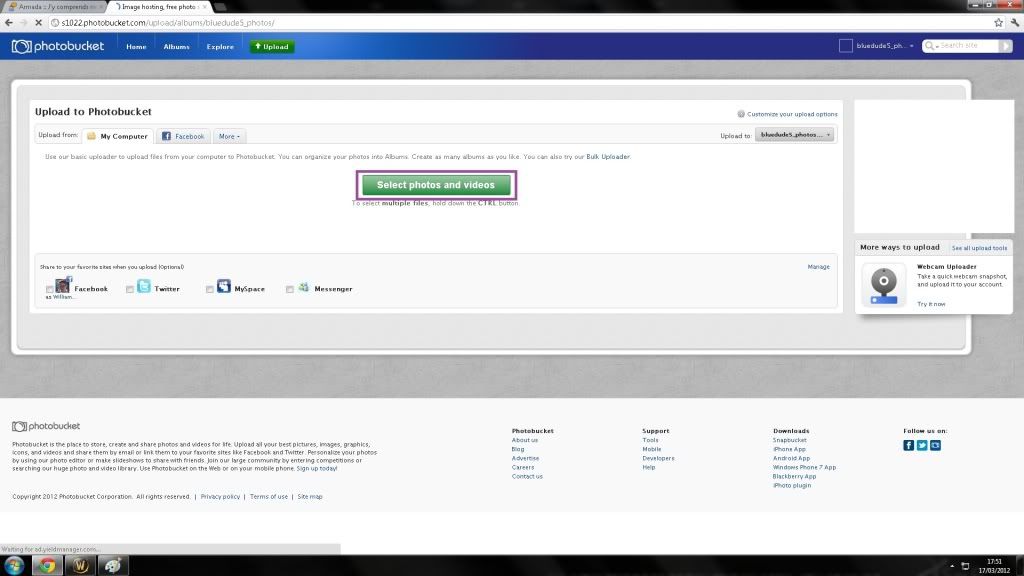Screen dimensions: 1024x576
Task: Tick the Twitter share checkbox
Action: tap(130, 289)
